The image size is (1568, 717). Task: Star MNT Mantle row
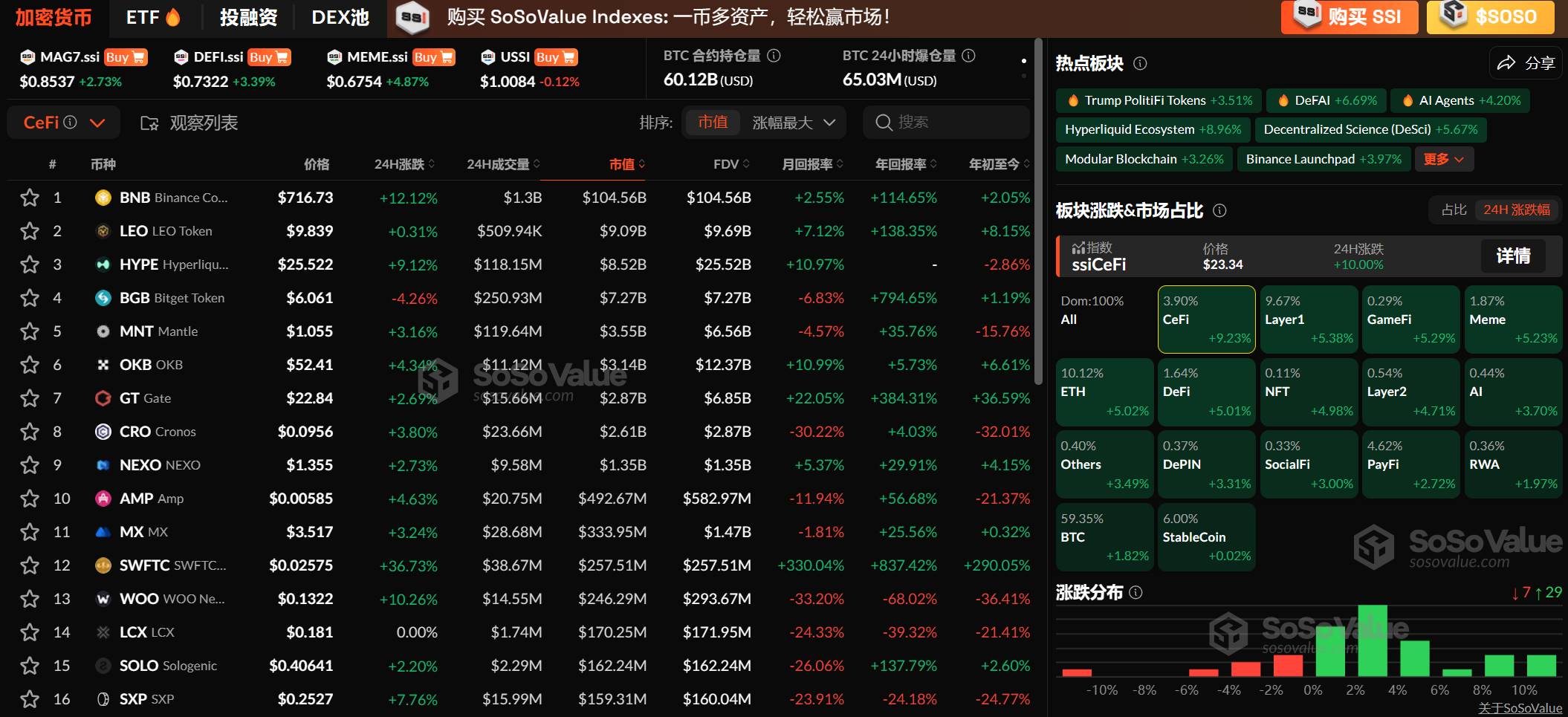point(30,331)
